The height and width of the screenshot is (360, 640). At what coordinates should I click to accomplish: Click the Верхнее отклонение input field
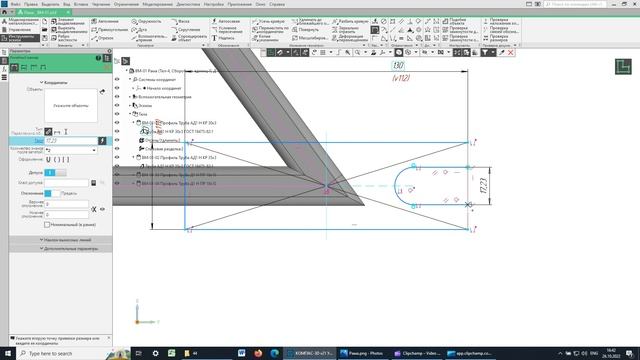pyautogui.click(x=66, y=204)
